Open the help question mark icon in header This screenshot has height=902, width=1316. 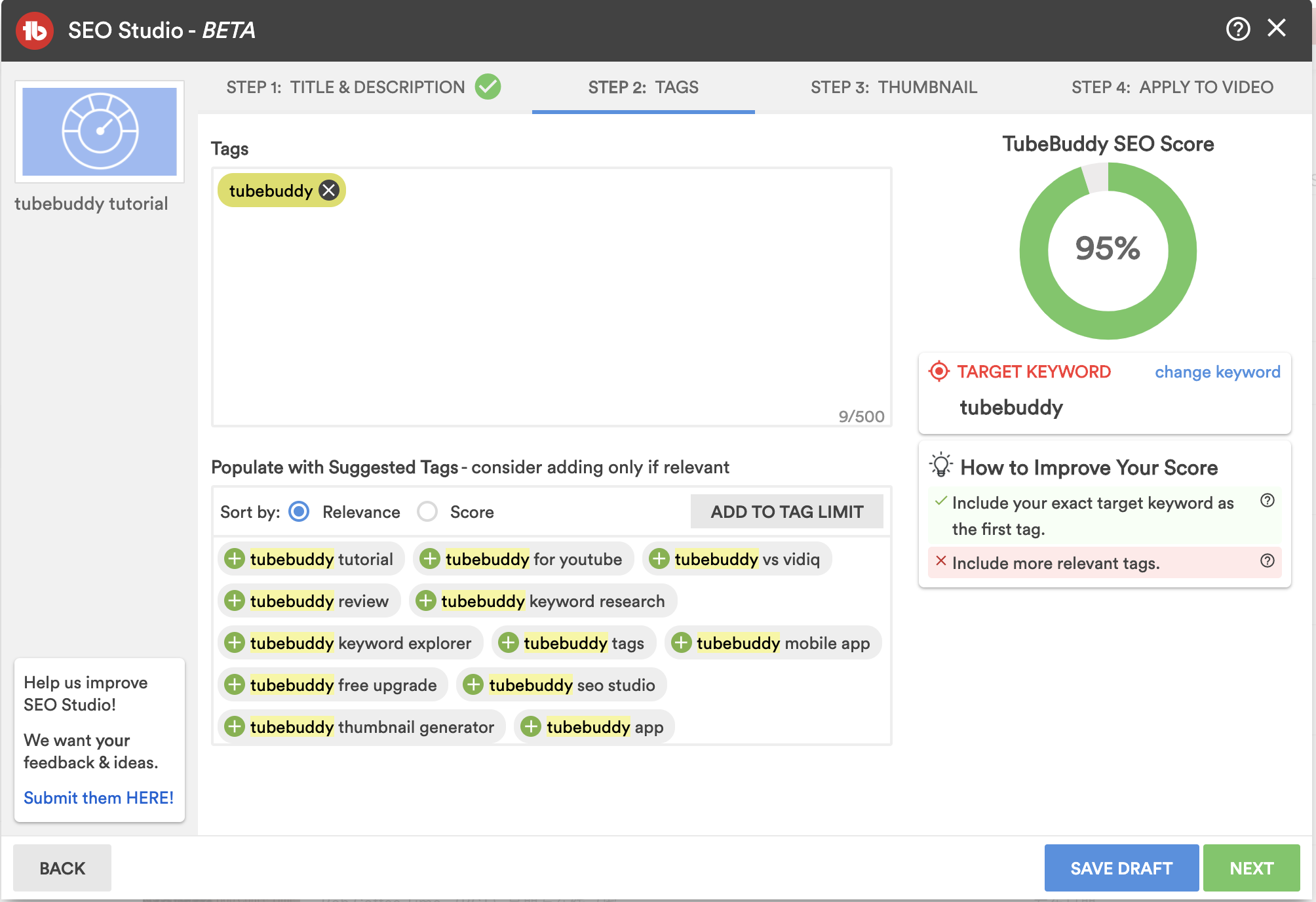coord(1238,29)
